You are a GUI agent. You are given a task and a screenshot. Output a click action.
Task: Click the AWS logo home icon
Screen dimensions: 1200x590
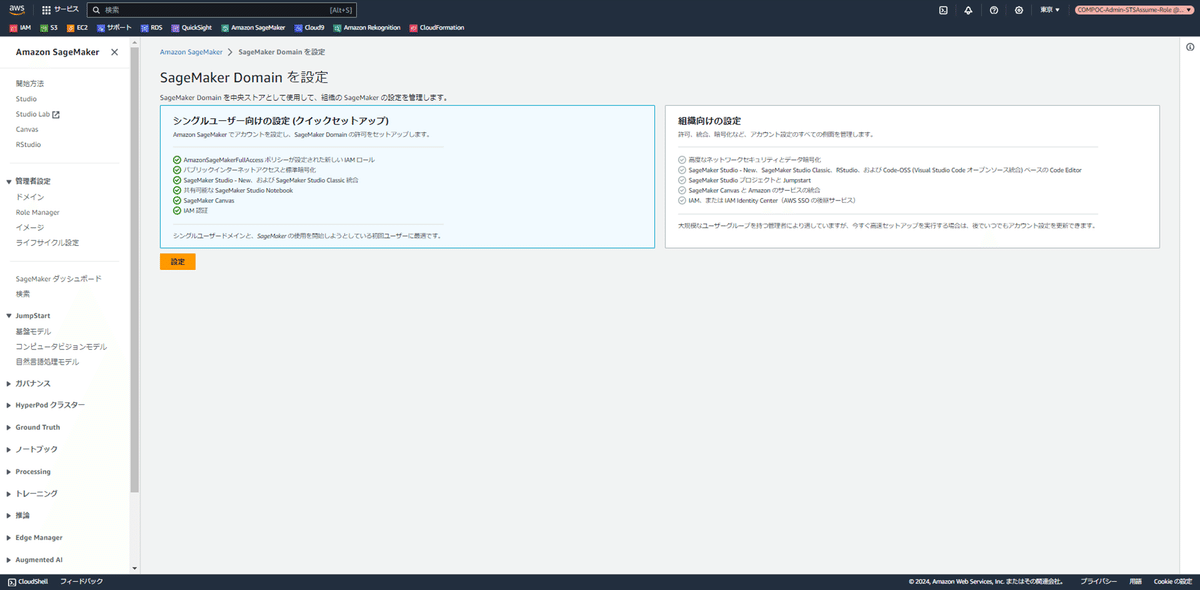click(x=18, y=10)
